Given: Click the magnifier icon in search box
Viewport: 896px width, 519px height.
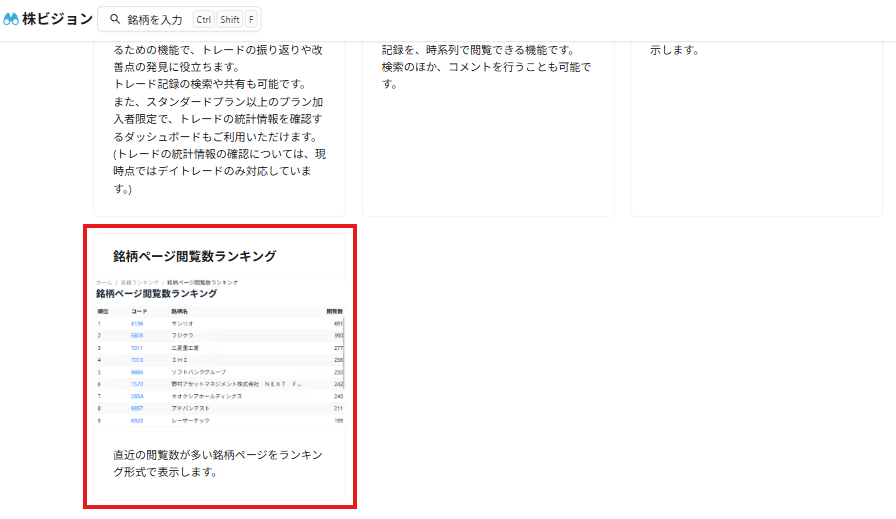Looking at the screenshot, I should click(115, 19).
